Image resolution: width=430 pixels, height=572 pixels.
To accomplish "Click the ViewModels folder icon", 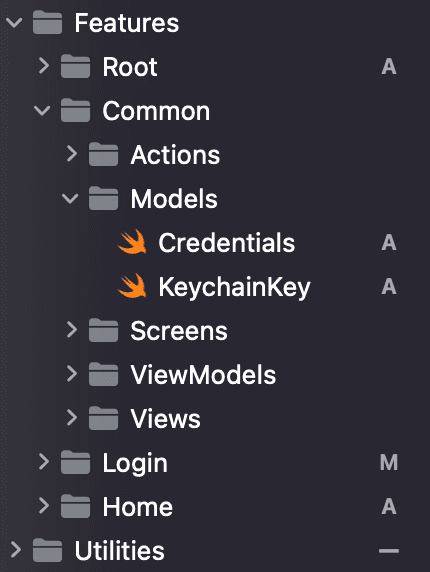I will [104, 374].
